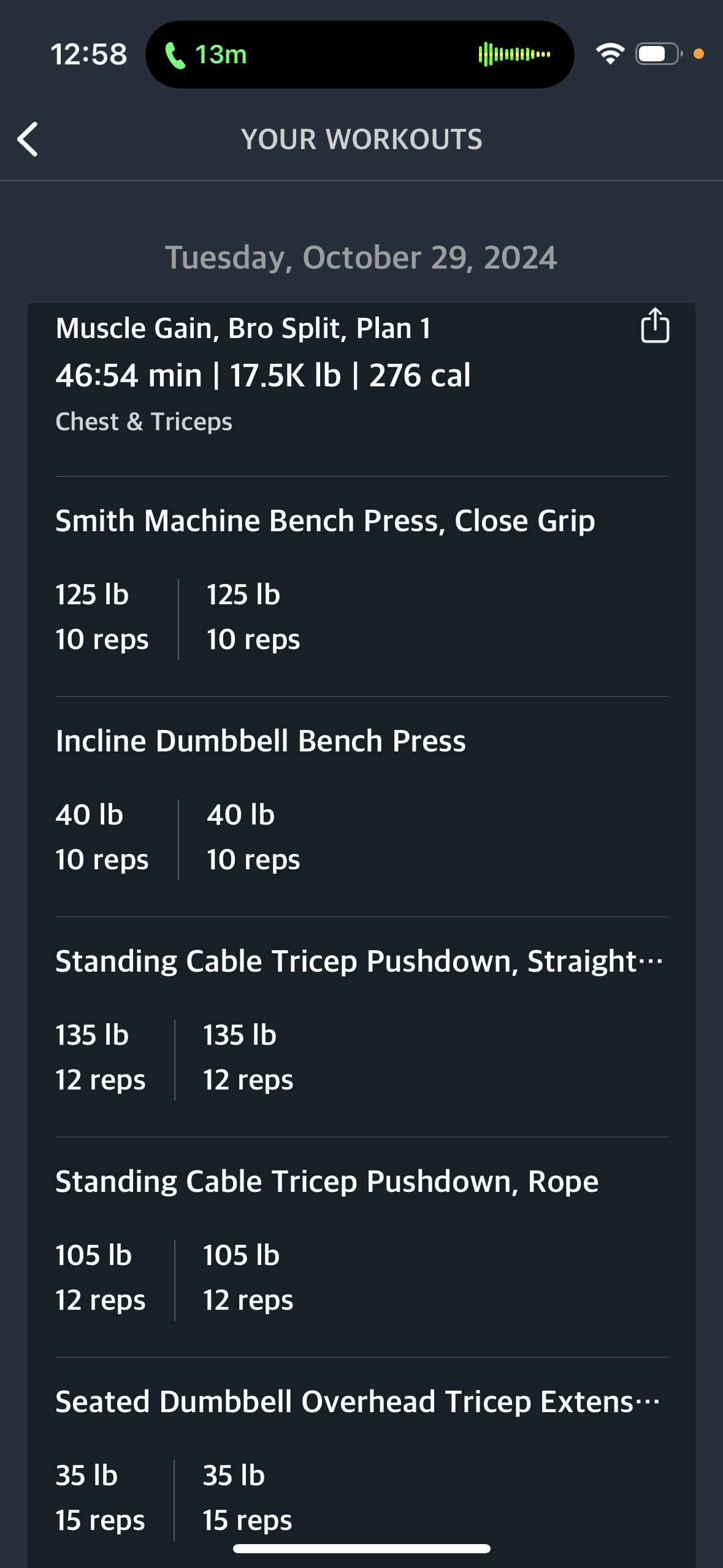Open the ongoing call phone icon
The height and width of the screenshot is (1568, 723).
[x=175, y=55]
